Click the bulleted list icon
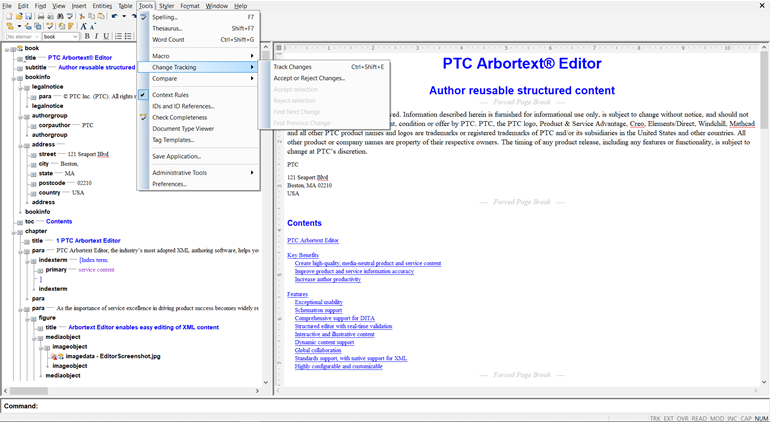770x422 pixels. pos(128,36)
